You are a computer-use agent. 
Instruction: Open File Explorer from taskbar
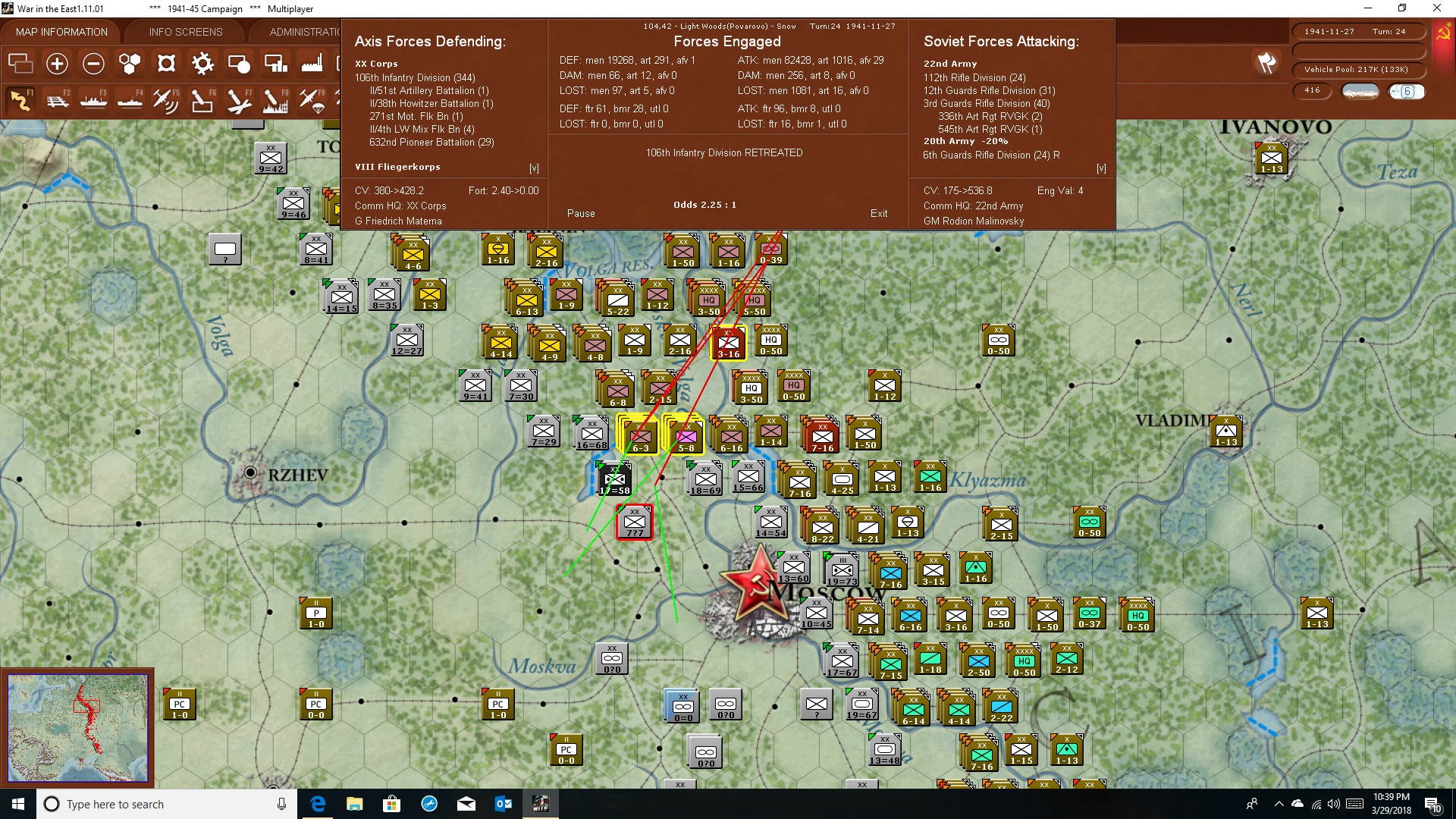point(354,804)
